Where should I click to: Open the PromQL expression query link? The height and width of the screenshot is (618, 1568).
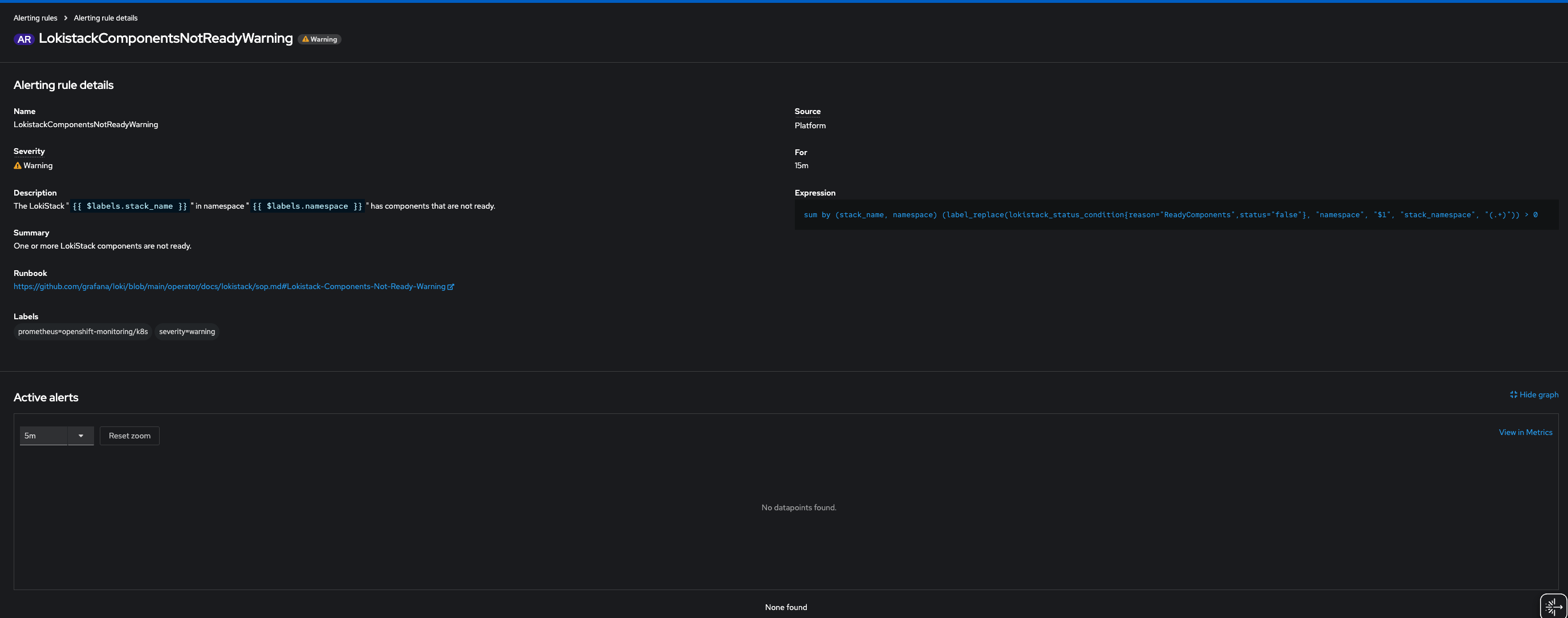(x=1170, y=215)
